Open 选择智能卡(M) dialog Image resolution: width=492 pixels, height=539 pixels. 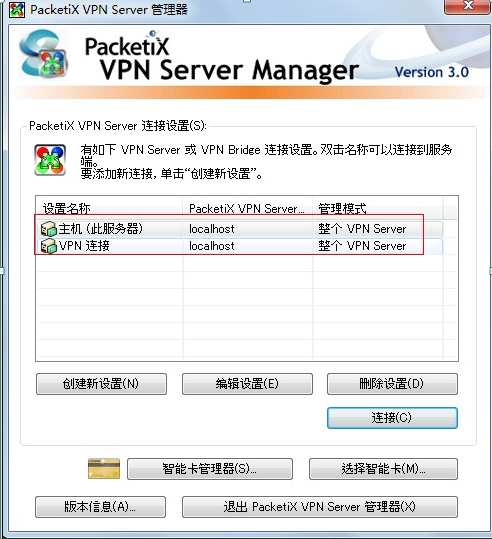tap(383, 469)
